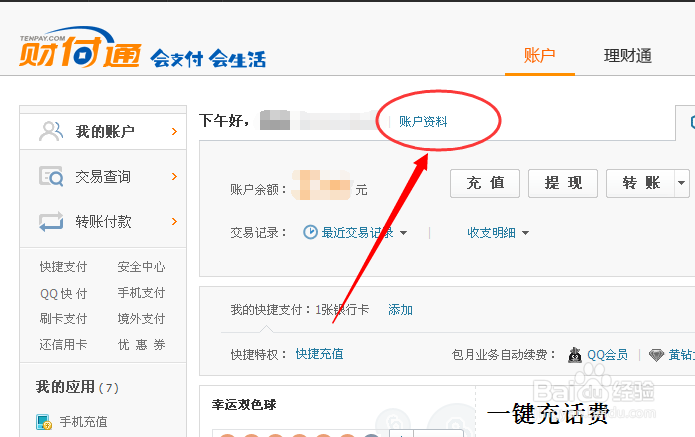Click the 会支付 会生活 slogan
The width and height of the screenshot is (695, 437).
coord(208,59)
